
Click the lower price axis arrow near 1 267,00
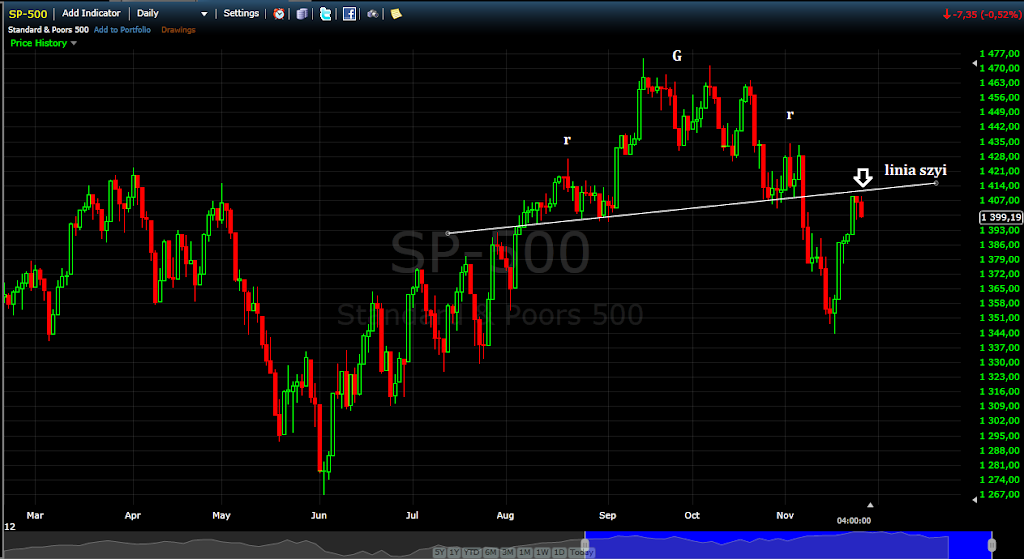coord(976,499)
